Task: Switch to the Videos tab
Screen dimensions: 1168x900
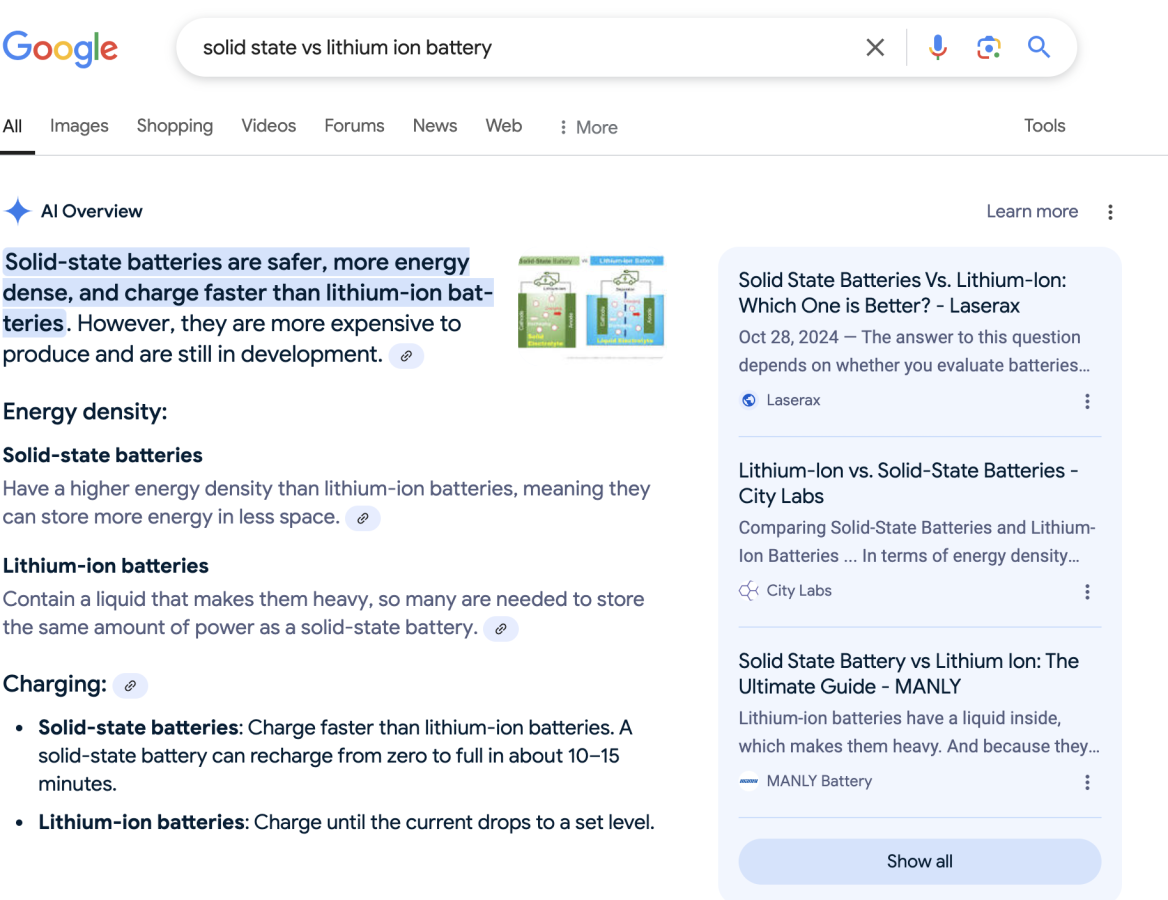Action: click(x=268, y=126)
